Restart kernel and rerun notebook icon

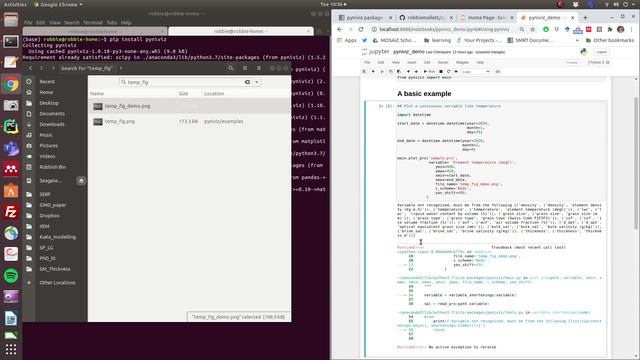[456, 71]
